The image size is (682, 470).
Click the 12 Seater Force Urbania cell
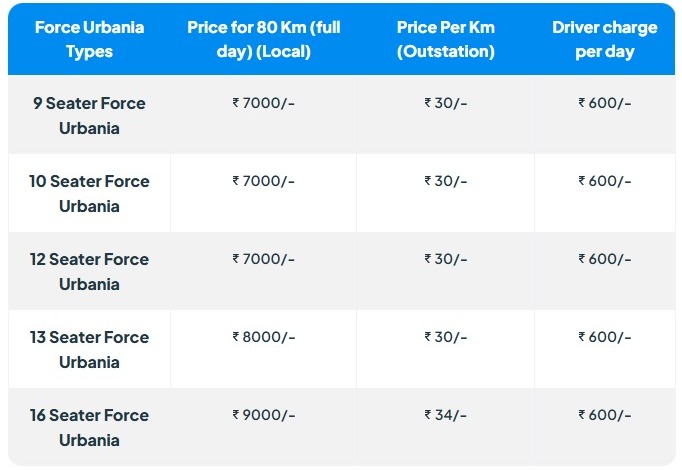(89, 272)
